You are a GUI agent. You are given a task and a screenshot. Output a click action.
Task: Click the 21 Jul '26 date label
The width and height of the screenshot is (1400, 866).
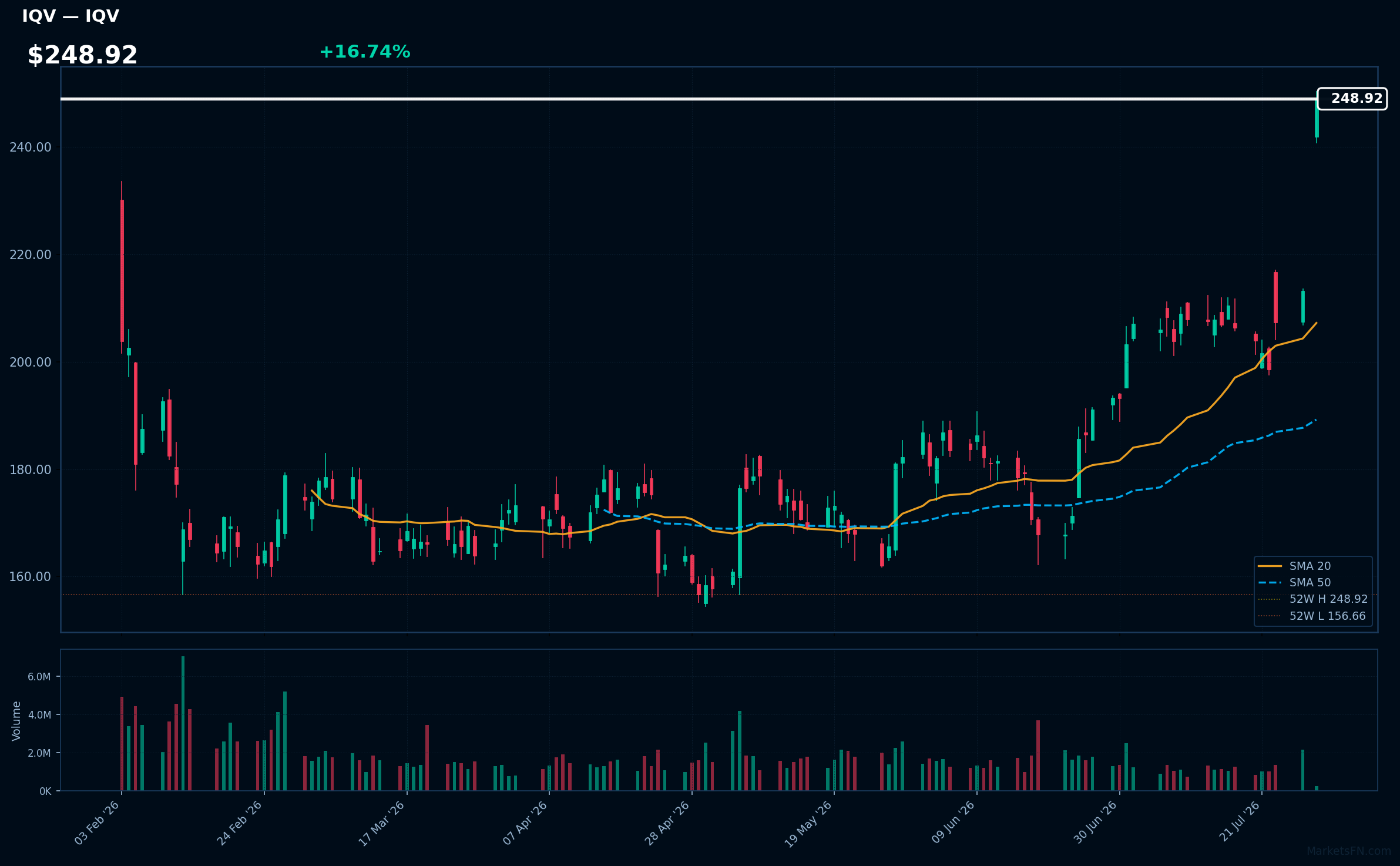[1239, 821]
